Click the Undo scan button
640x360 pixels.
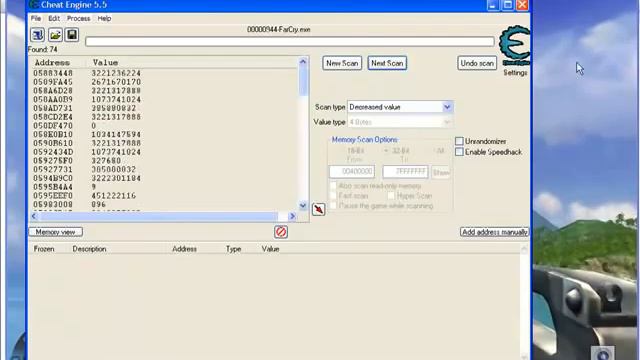(477, 63)
